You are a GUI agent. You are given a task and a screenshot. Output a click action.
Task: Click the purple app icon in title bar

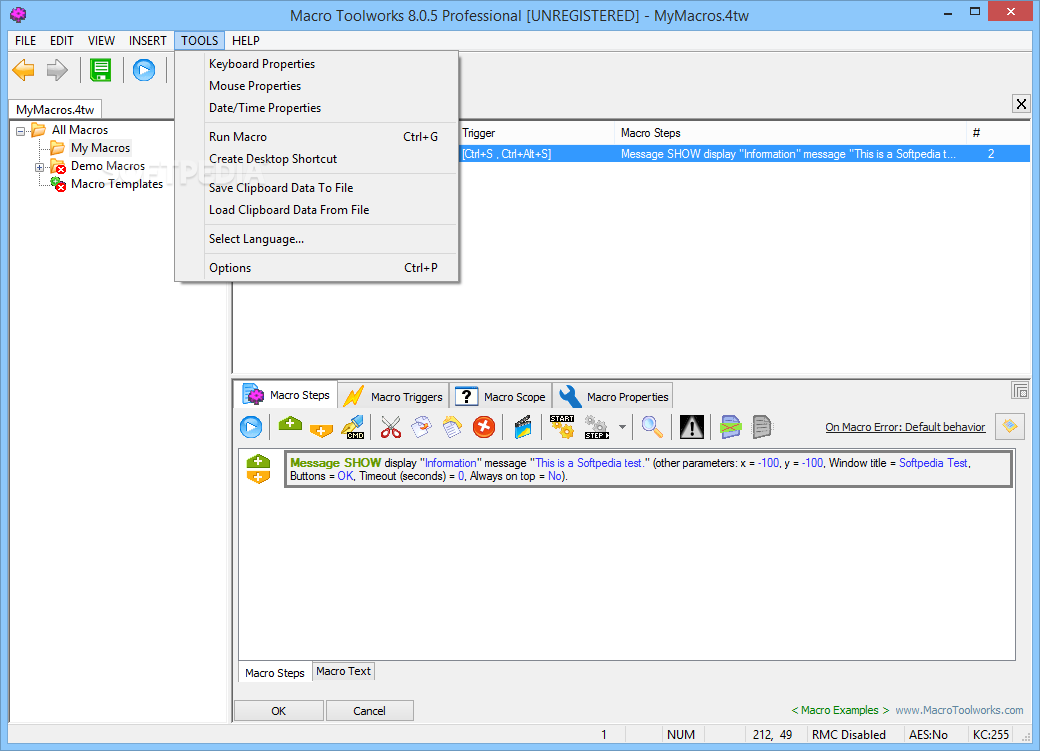coord(19,14)
